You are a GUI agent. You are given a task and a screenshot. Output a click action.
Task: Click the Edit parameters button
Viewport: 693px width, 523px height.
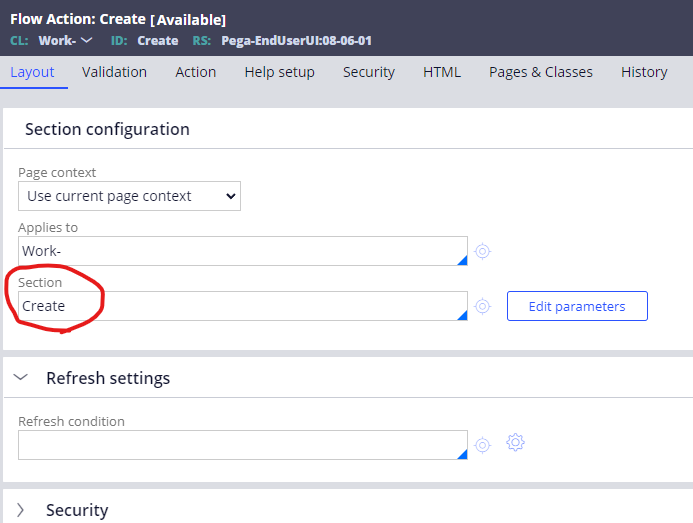577,306
